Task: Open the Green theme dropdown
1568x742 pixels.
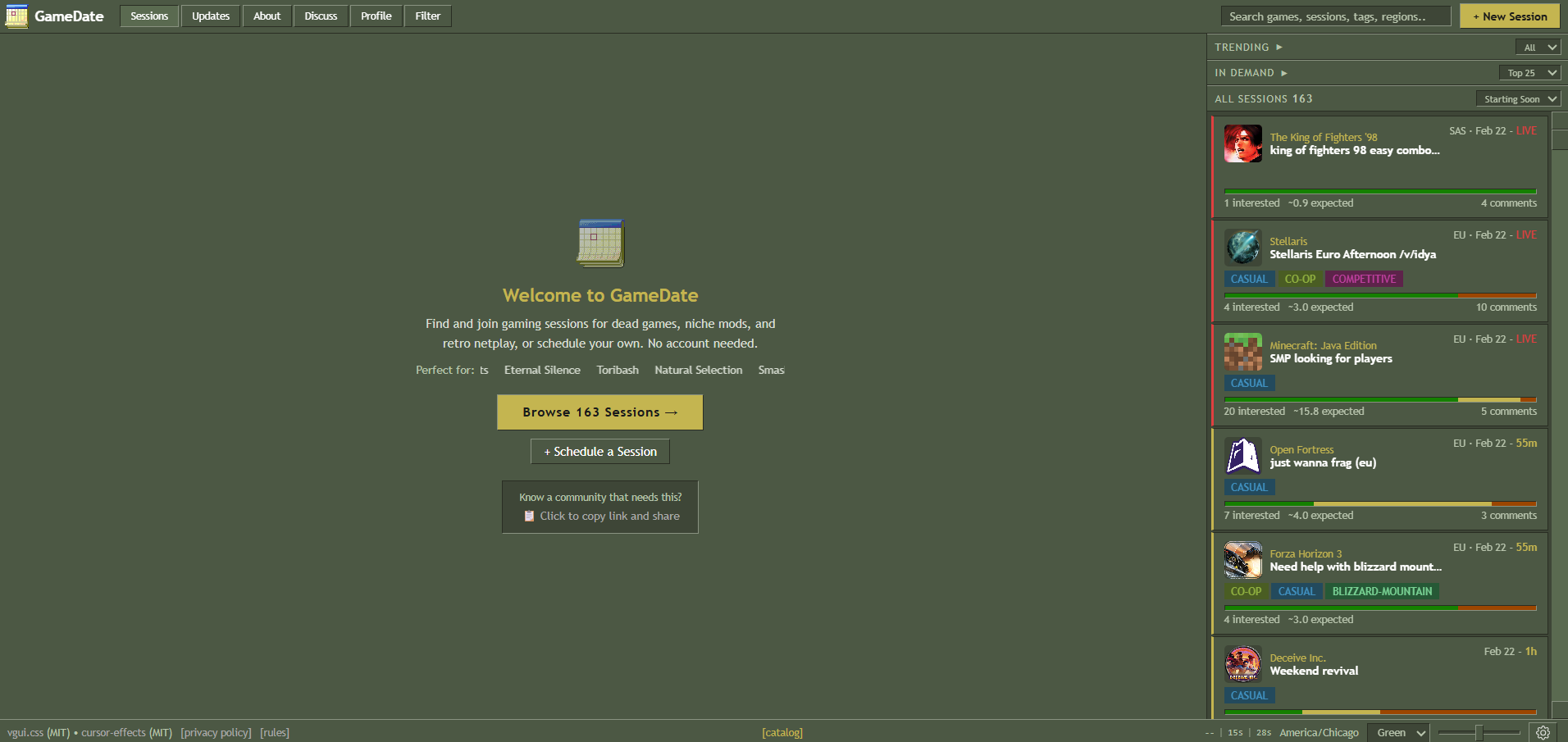Action: click(1399, 733)
